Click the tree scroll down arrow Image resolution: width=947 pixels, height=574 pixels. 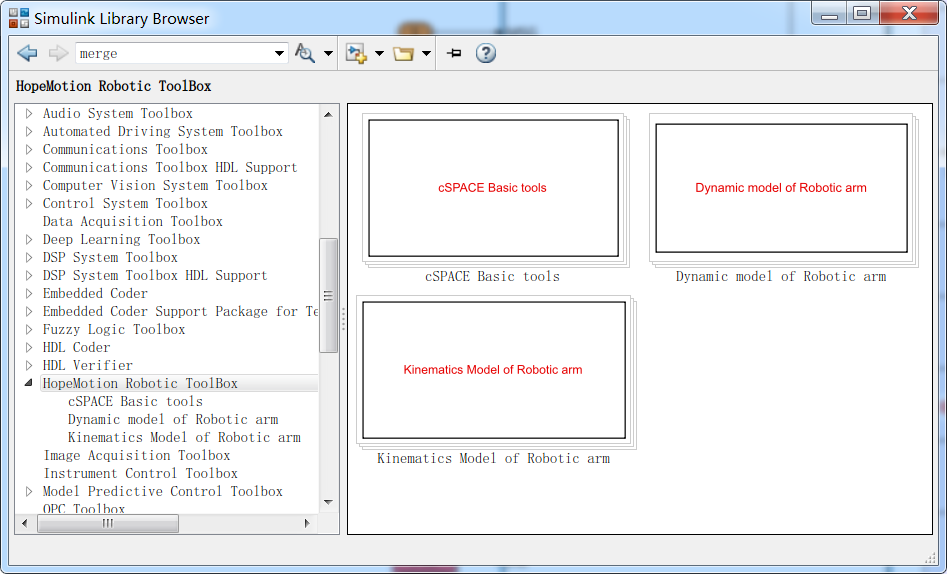coord(328,502)
